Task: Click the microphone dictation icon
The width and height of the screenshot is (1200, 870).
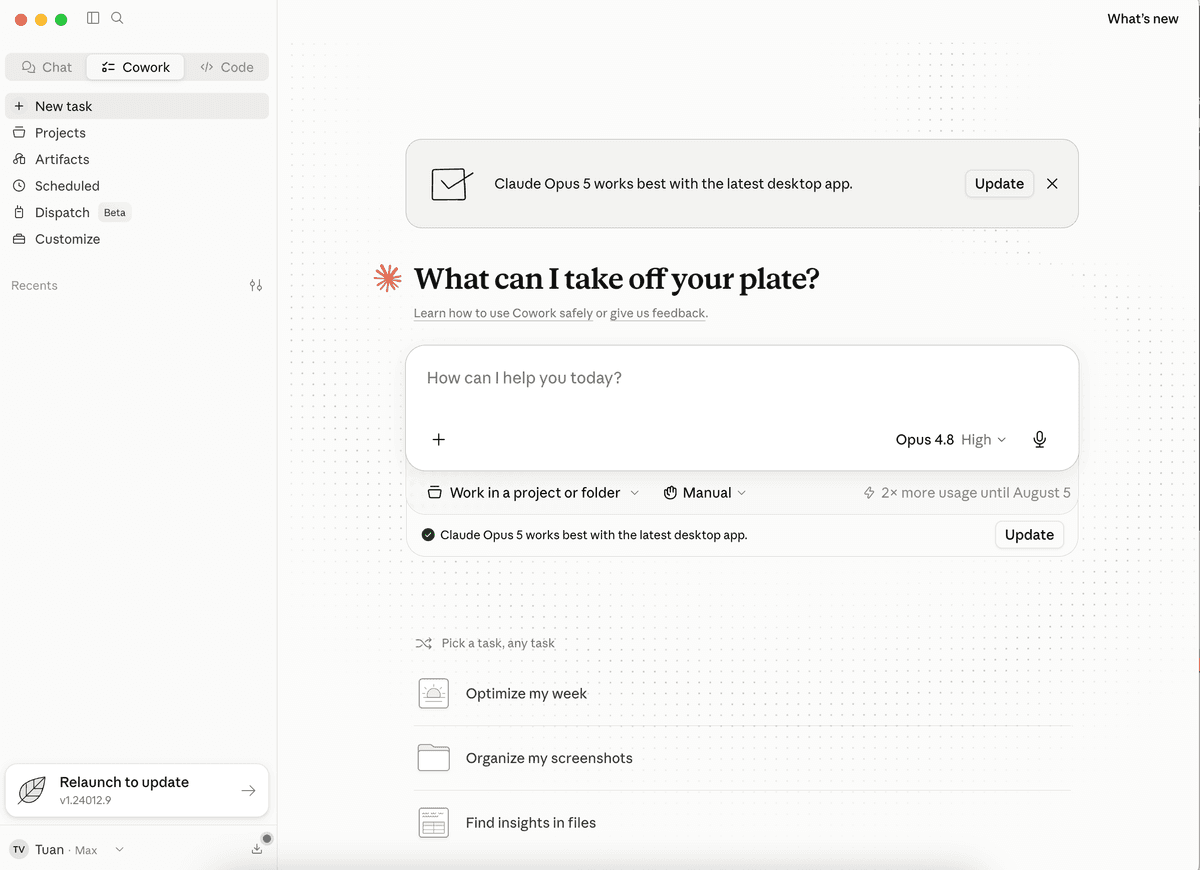Action: click(x=1040, y=439)
